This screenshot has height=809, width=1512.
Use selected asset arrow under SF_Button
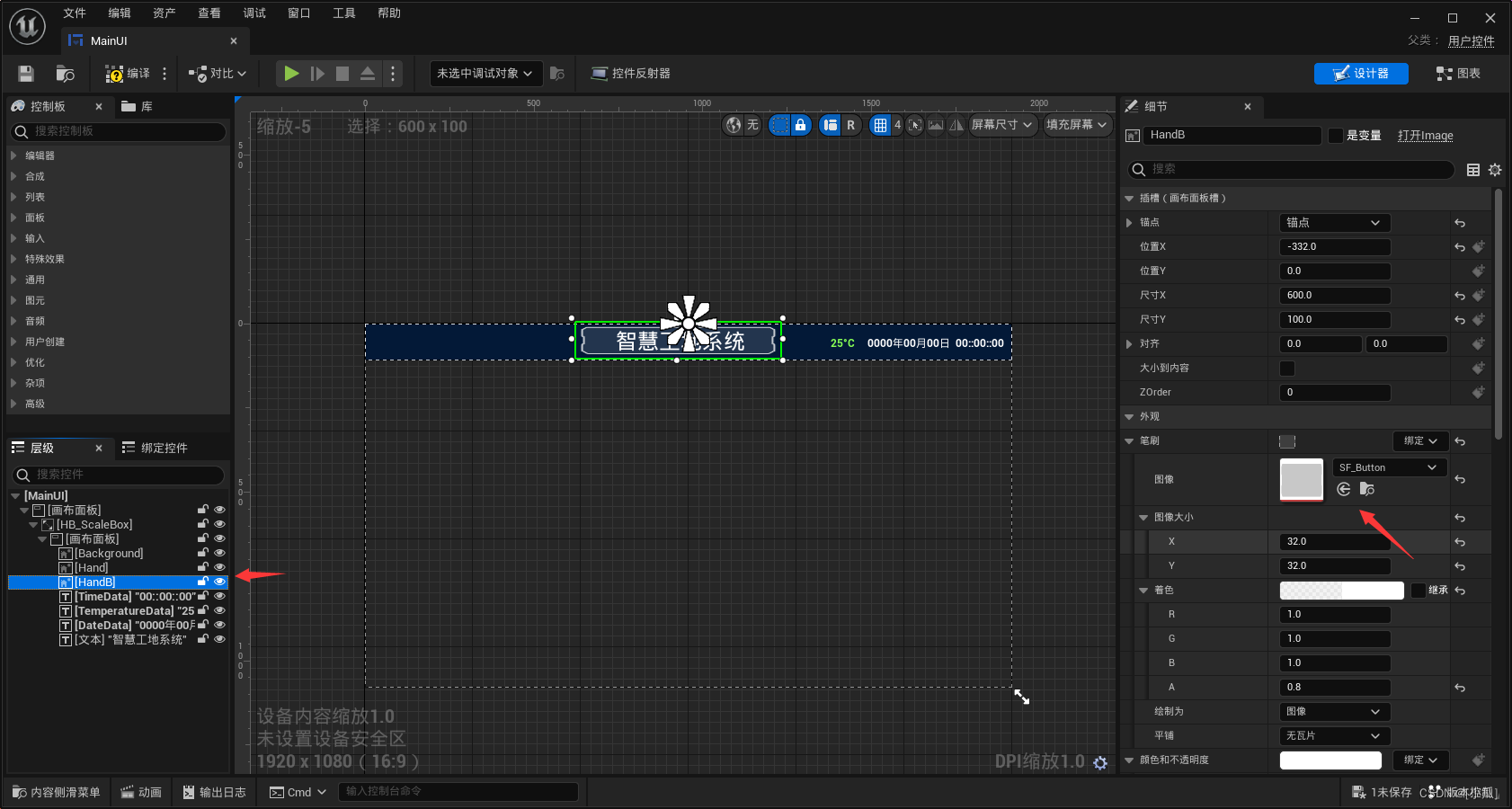(1344, 489)
